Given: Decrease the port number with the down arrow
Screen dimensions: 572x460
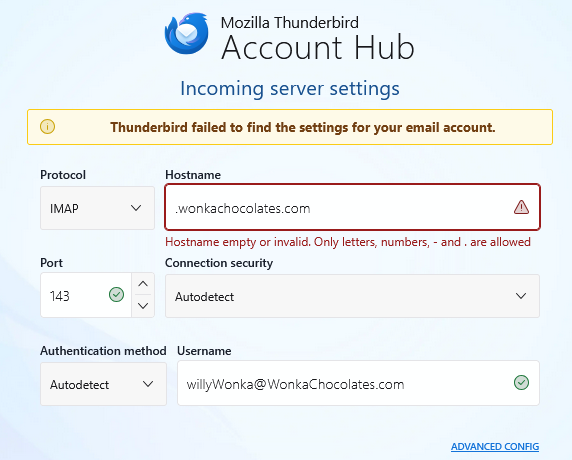Looking at the screenshot, I should (x=143, y=306).
